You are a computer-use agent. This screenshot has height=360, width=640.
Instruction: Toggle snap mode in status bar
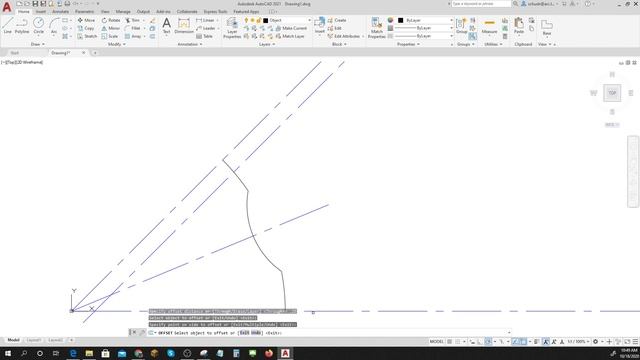coord(458,342)
